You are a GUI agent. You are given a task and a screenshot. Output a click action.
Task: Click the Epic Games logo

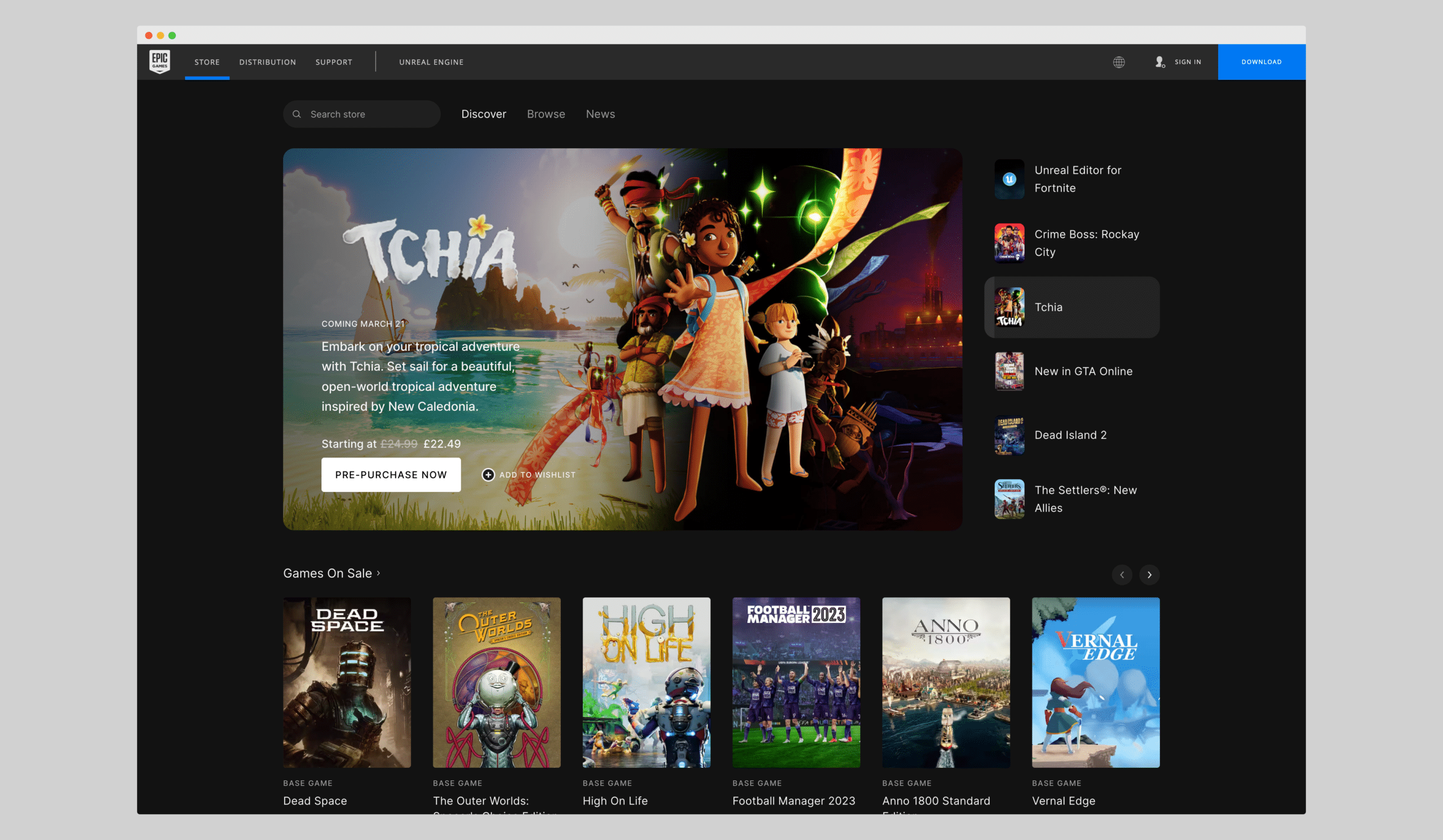[160, 62]
